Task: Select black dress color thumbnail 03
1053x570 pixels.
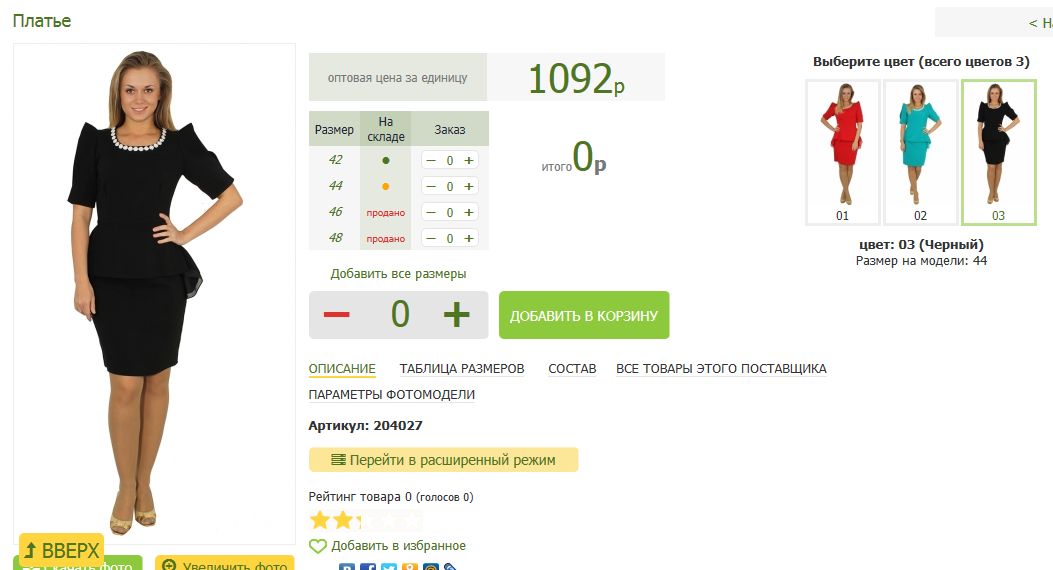Action: [x=999, y=152]
